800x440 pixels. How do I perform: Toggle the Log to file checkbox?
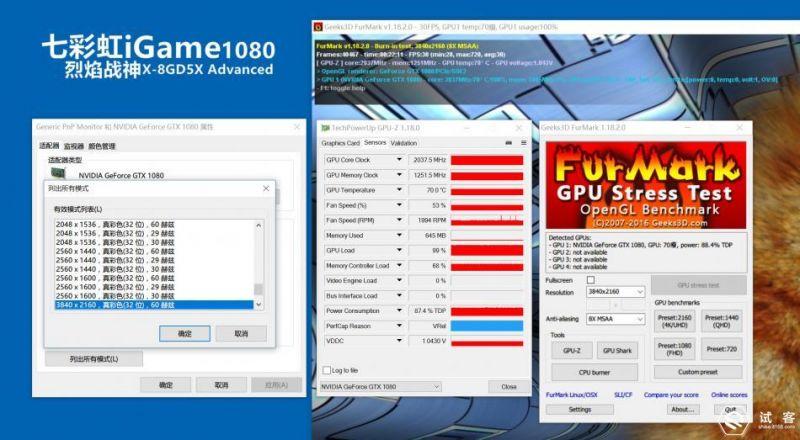pyautogui.click(x=327, y=370)
